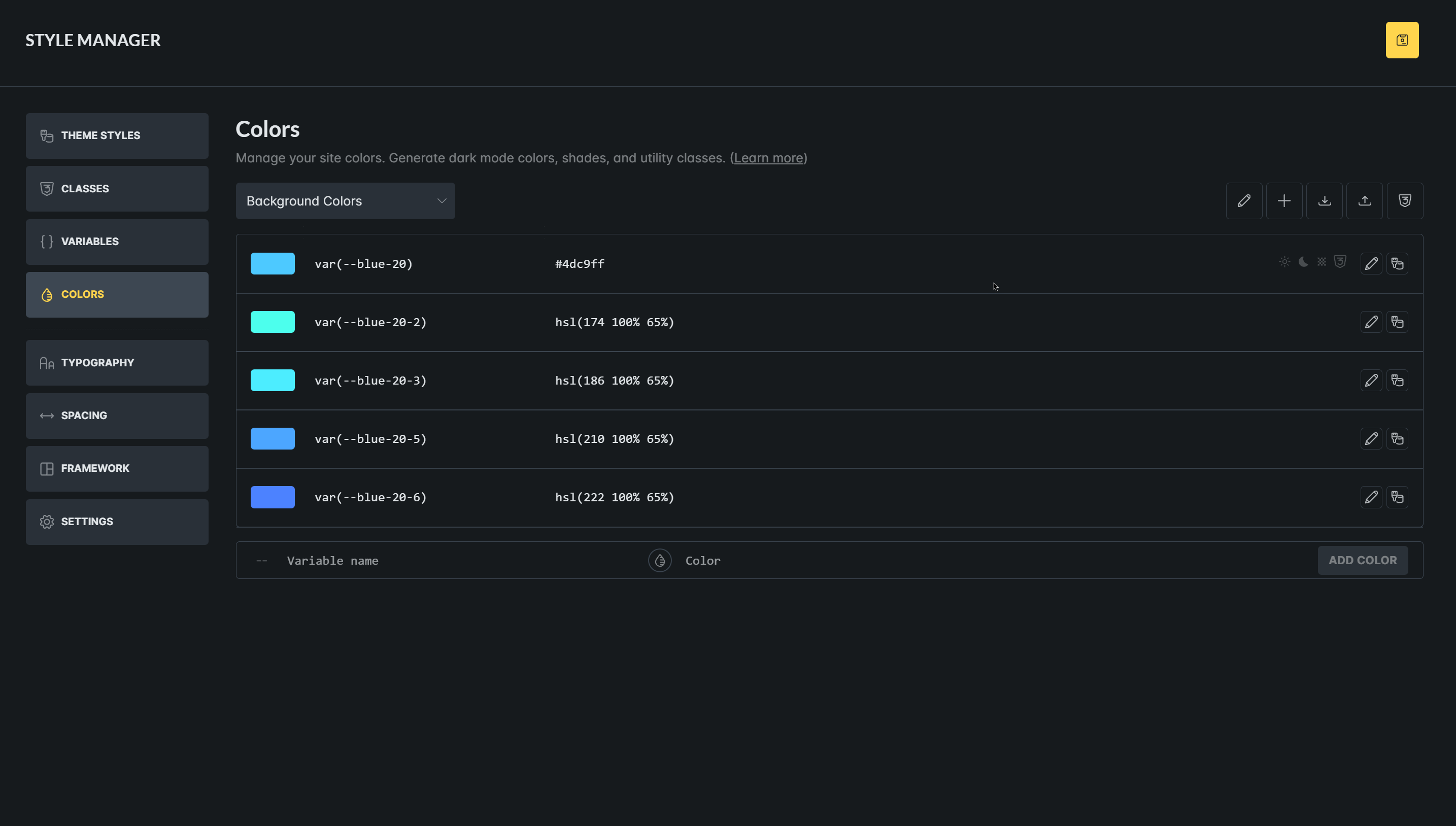Click the CSS3 shield icon in toolbar
Screen dimensions: 1456x826
(1404, 201)
